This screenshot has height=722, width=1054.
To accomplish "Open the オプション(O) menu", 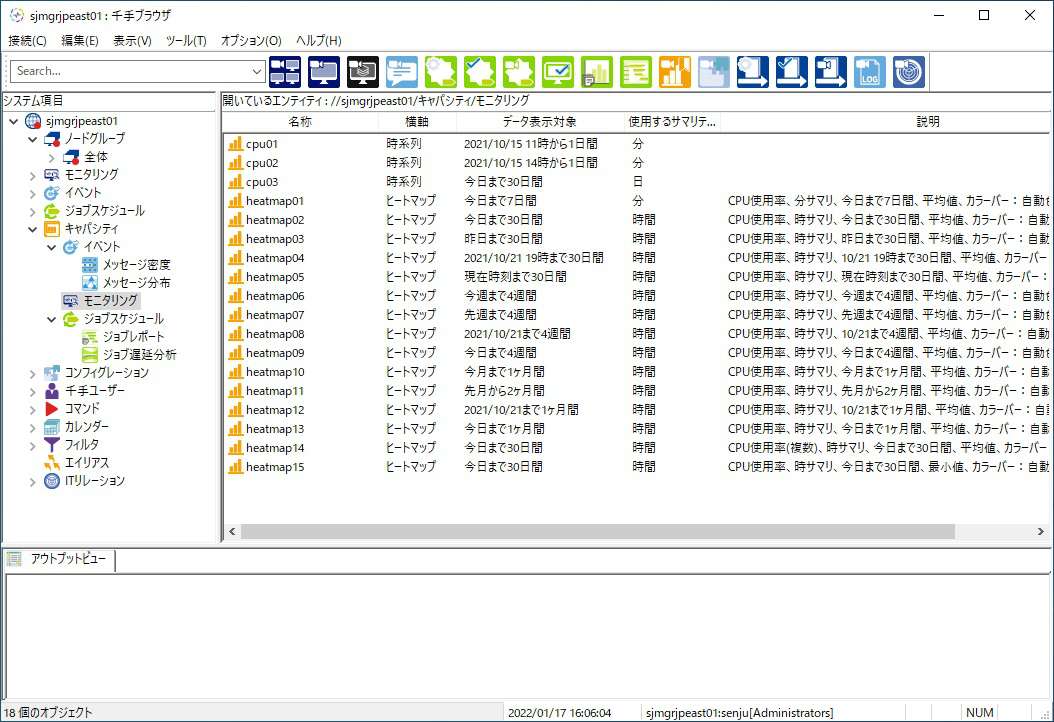I will point(251,41).
